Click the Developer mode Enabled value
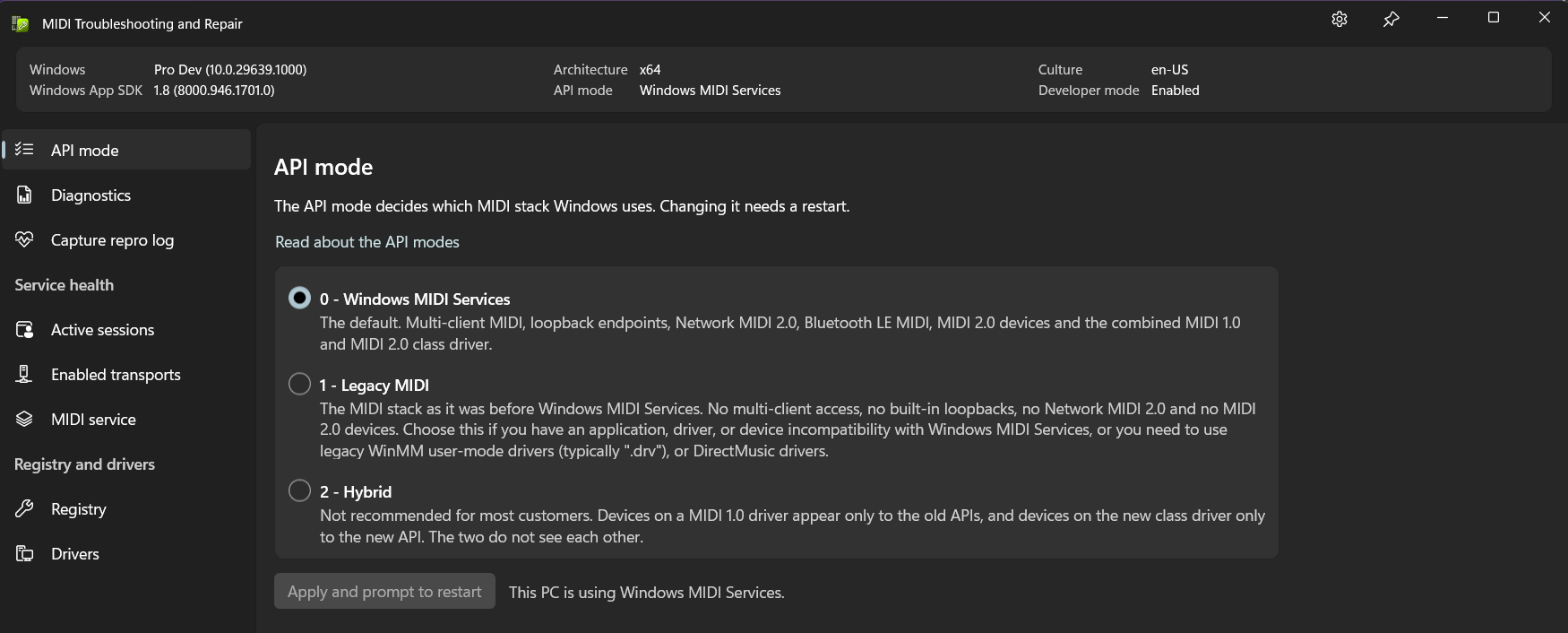 pyautogui.click(x=1176, y=91)
